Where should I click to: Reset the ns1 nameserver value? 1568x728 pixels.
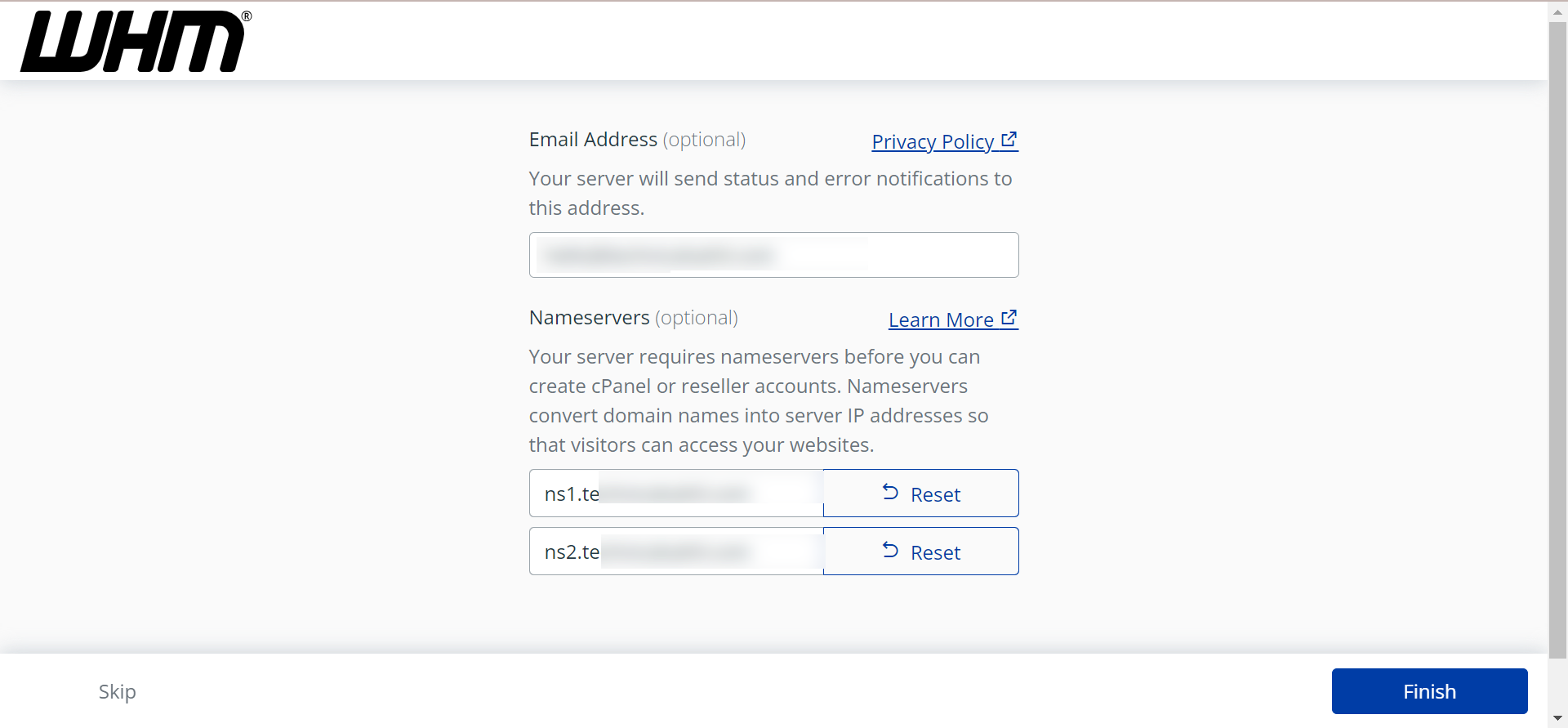(920, 493)
